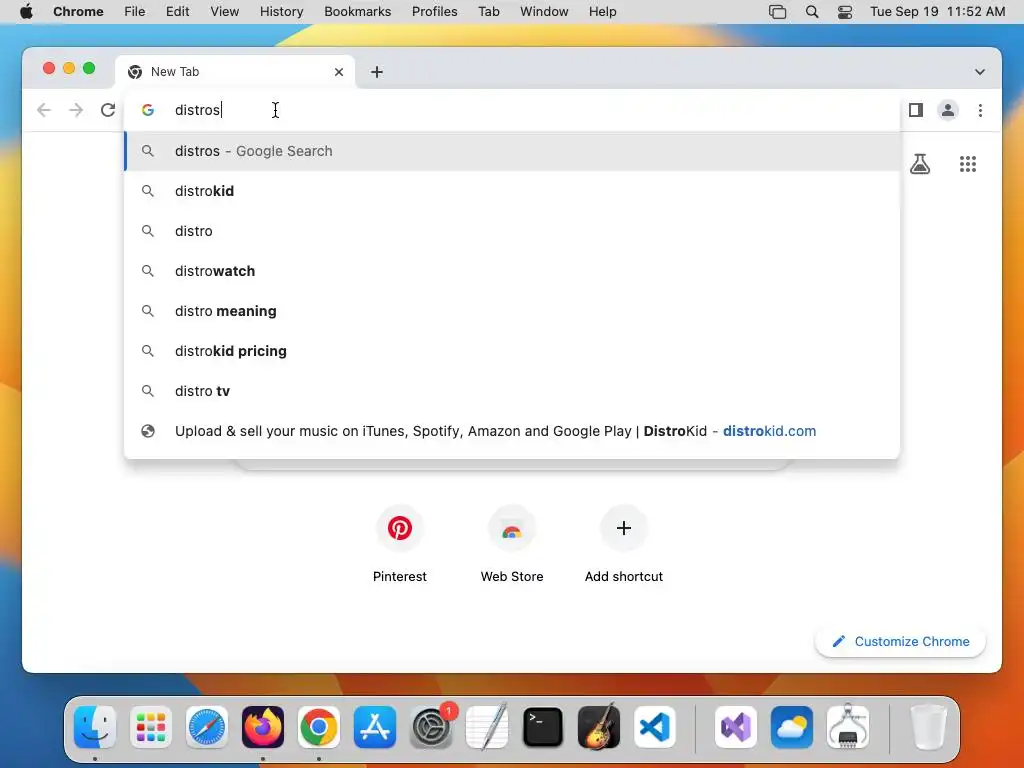Viewport: 1024px width, 768px height.
Task: Reload the page with refresh icon
Action: point(108,110)
